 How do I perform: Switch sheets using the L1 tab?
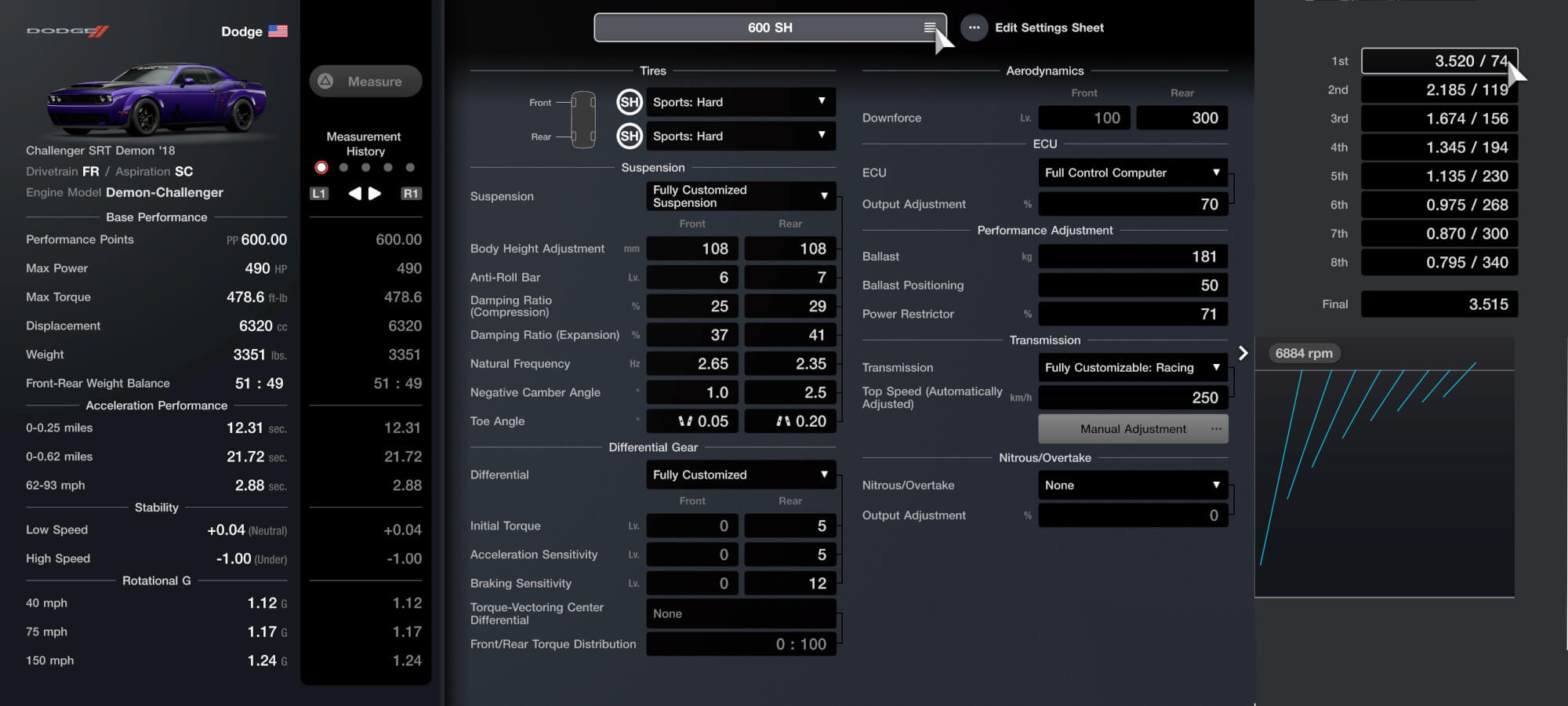tap(318, 192)
